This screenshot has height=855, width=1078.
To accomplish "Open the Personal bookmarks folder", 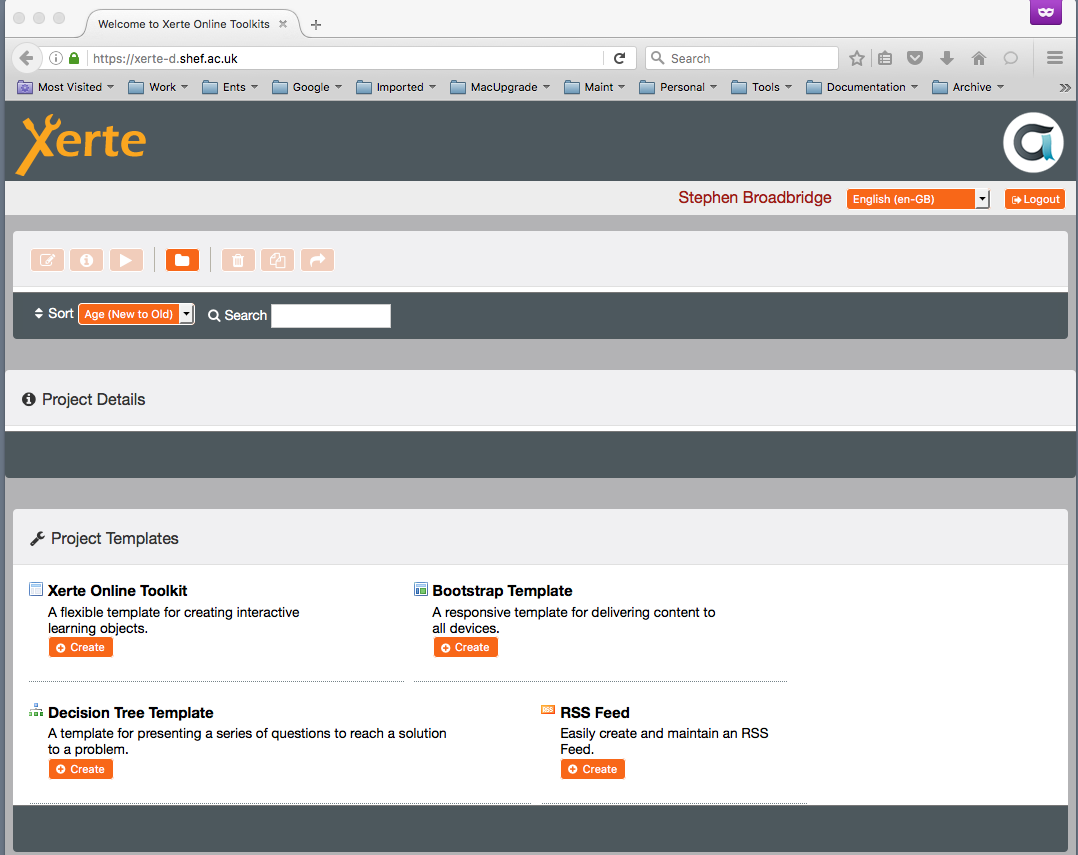I will pyautogui.click(x=678, y=87).
